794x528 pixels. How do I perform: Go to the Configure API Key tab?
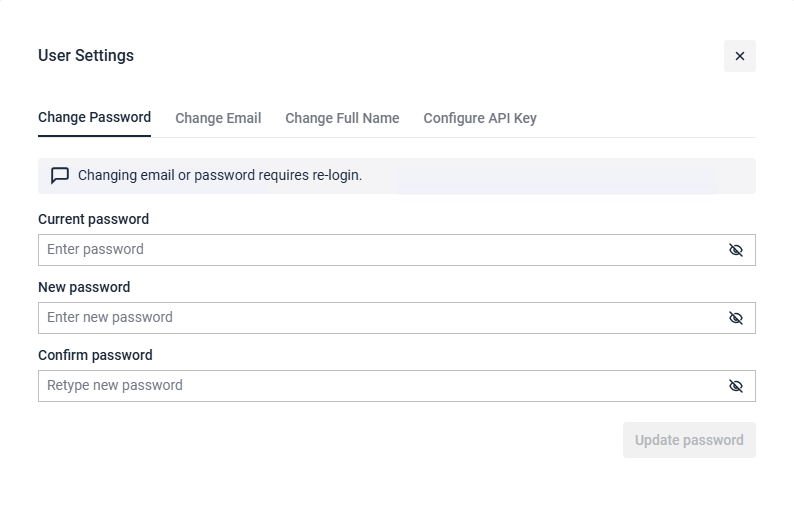(x=480, y=118)
